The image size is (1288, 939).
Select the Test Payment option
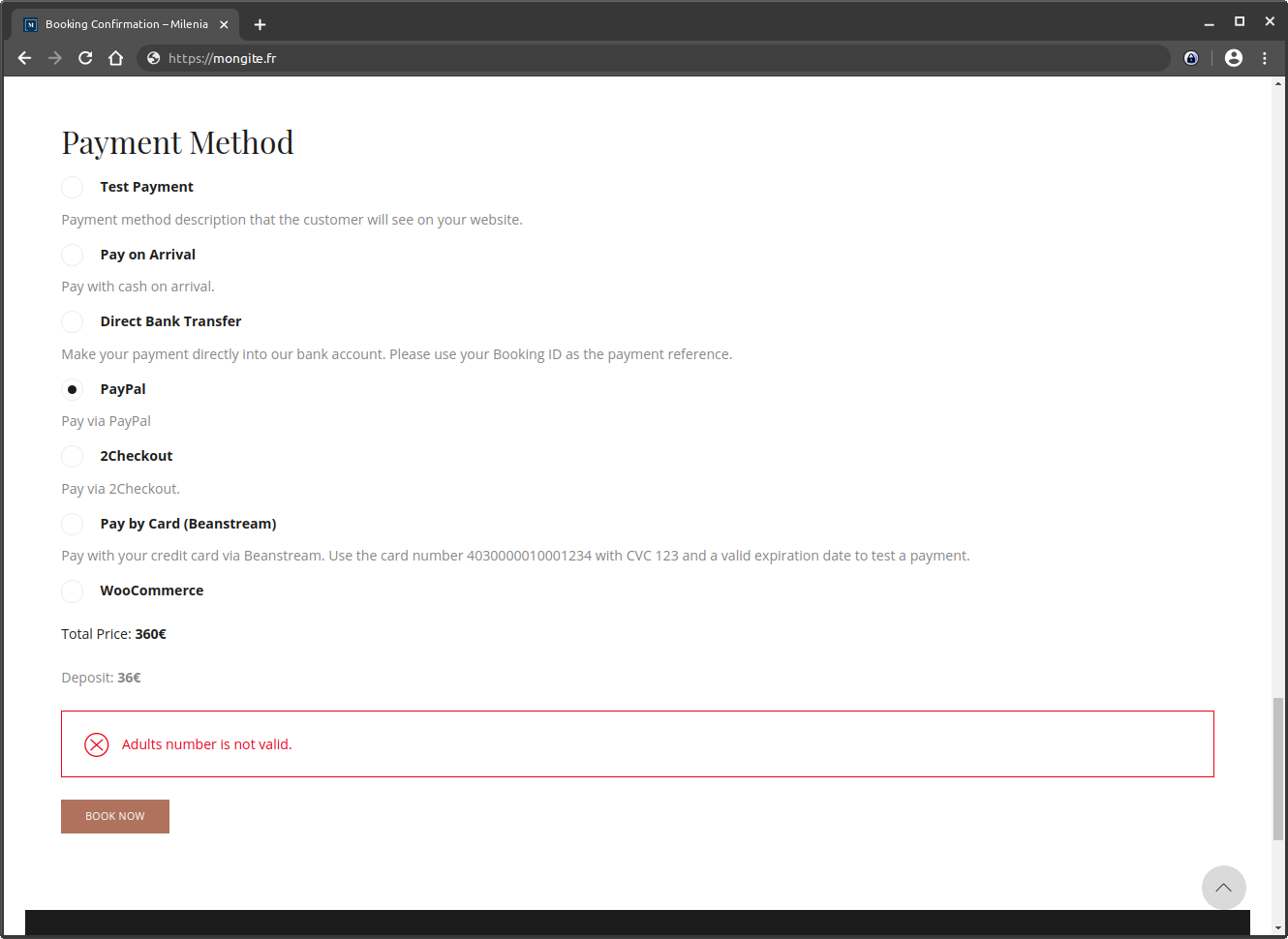point(73,187)
